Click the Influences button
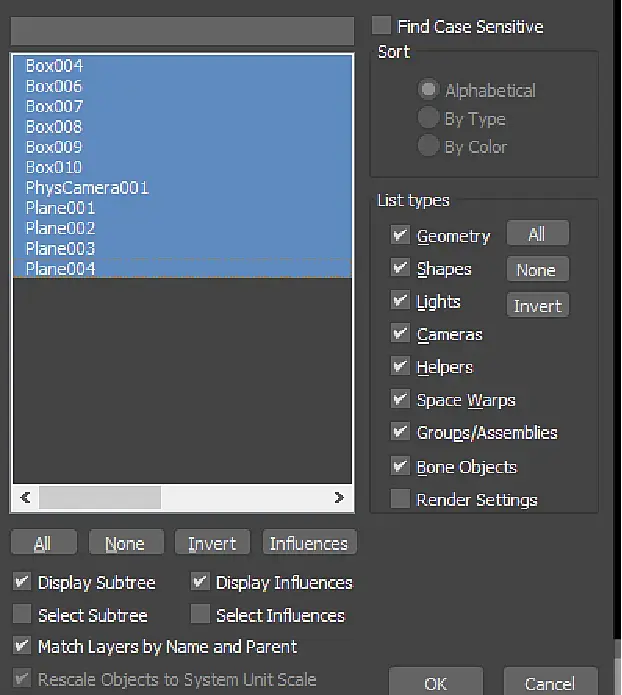622x695 pixels. [309, 543]
